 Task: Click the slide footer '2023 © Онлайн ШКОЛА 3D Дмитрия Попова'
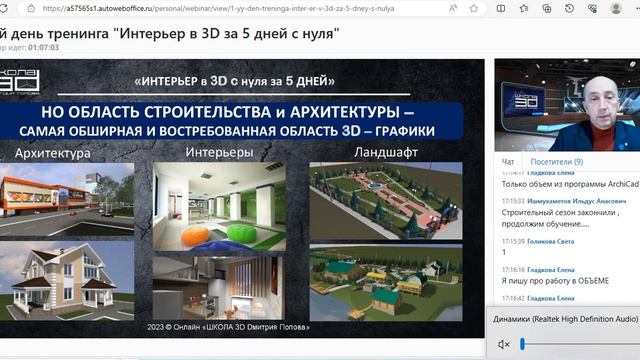coord(228,327)
